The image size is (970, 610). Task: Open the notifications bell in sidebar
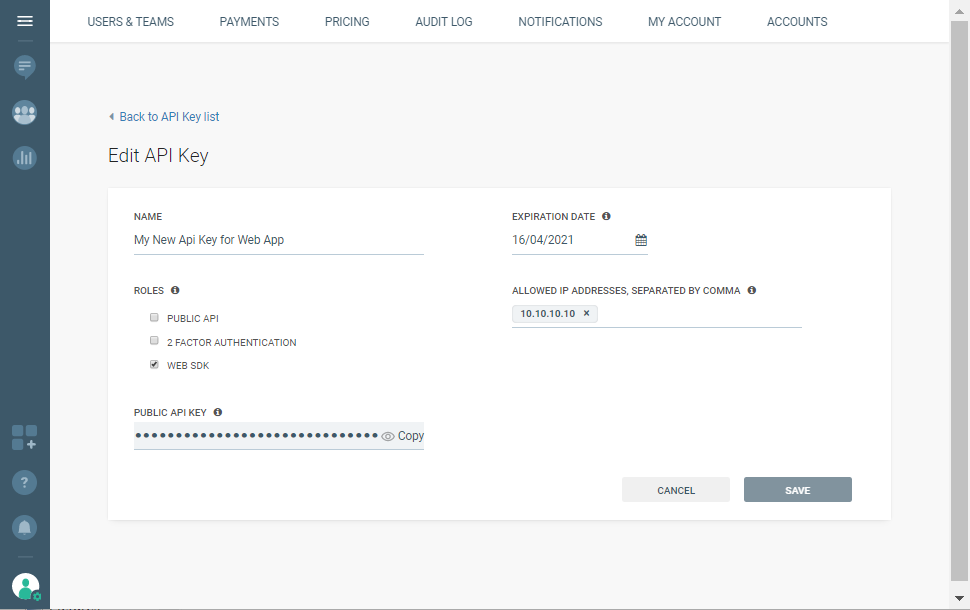[x=25, y=526]
